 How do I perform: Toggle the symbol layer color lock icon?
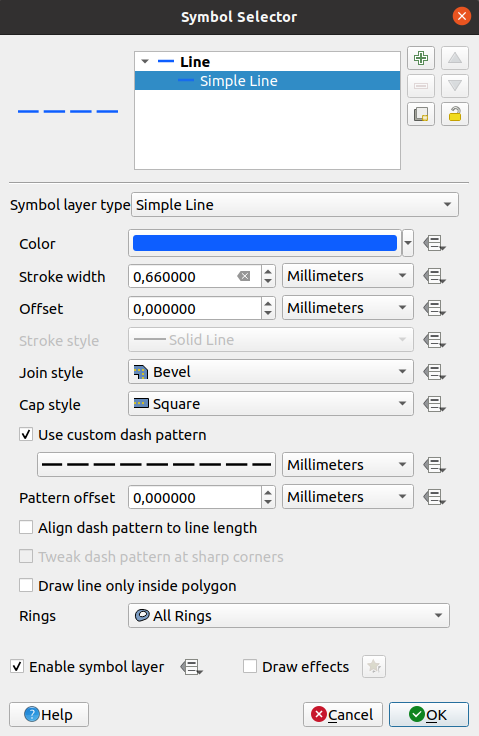[x=455, y=114]
